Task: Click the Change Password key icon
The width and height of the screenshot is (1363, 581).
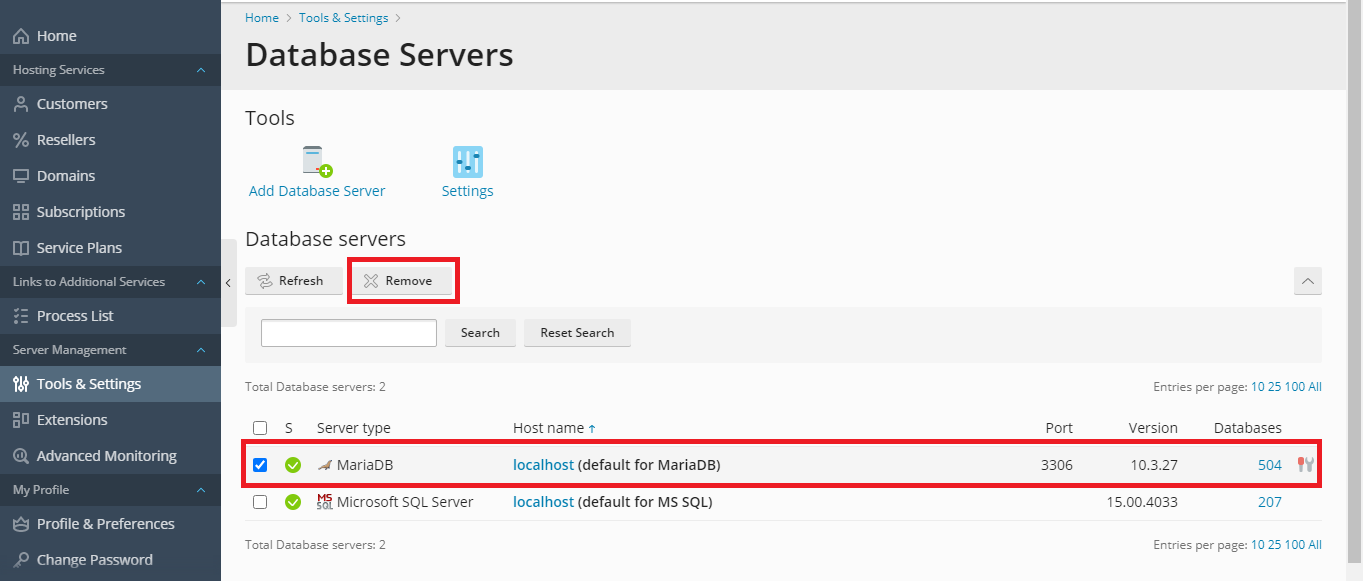Action: [21, 560]
